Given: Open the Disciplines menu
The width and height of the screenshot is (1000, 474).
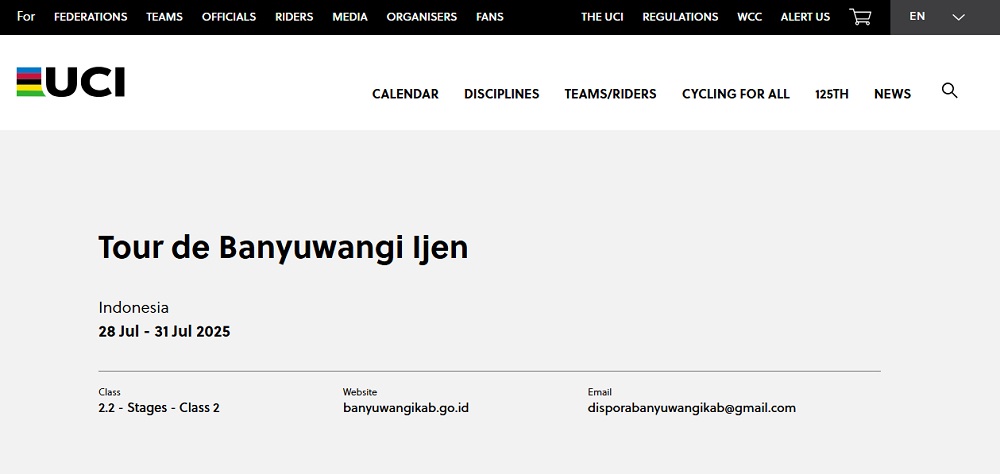Looking at the screenshot, I should pos(502,94).
